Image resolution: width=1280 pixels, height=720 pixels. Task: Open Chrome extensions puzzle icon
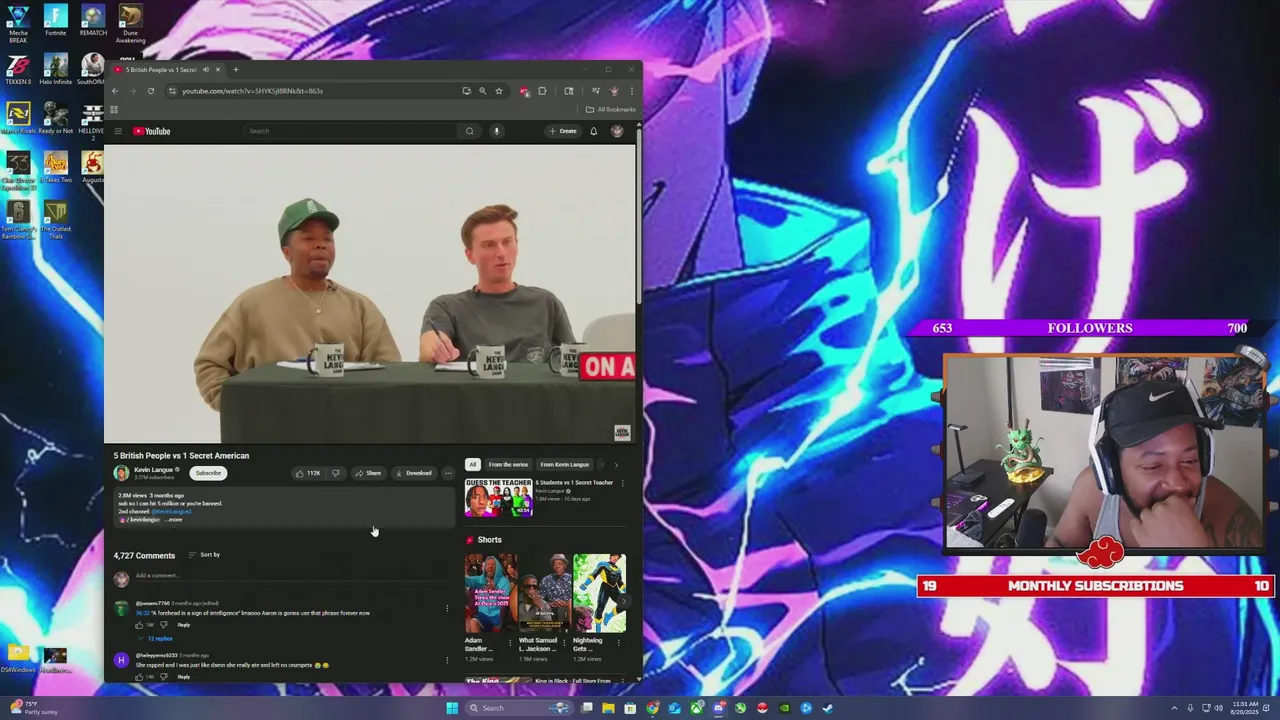tap(542, 91)
